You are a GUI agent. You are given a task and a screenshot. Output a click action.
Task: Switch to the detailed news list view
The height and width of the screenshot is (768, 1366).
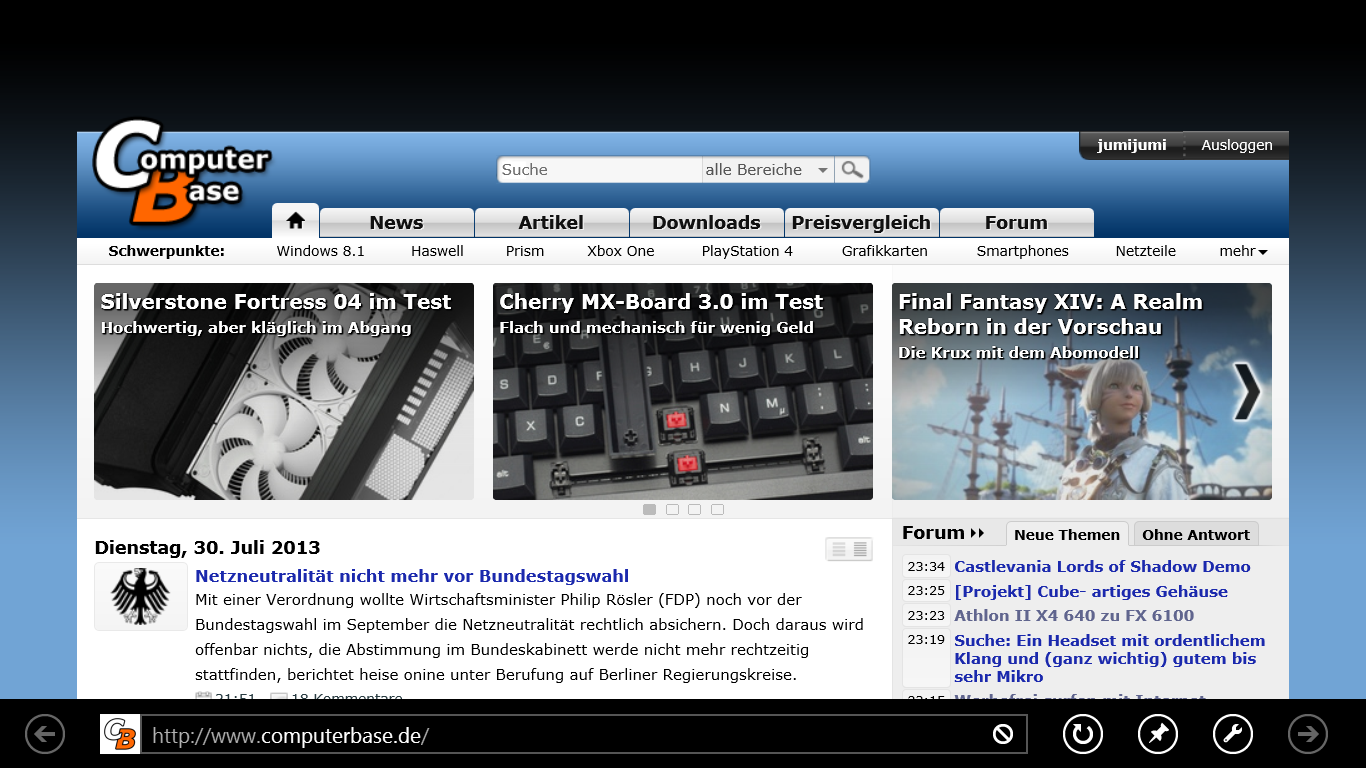click(860, 549)
